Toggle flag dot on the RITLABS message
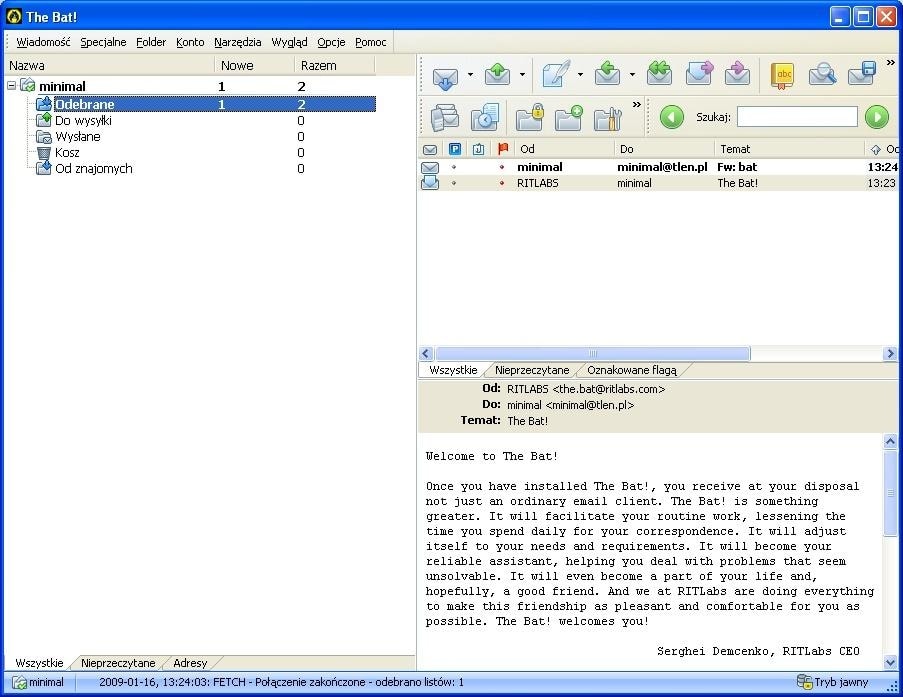 [x=502, y=183]
